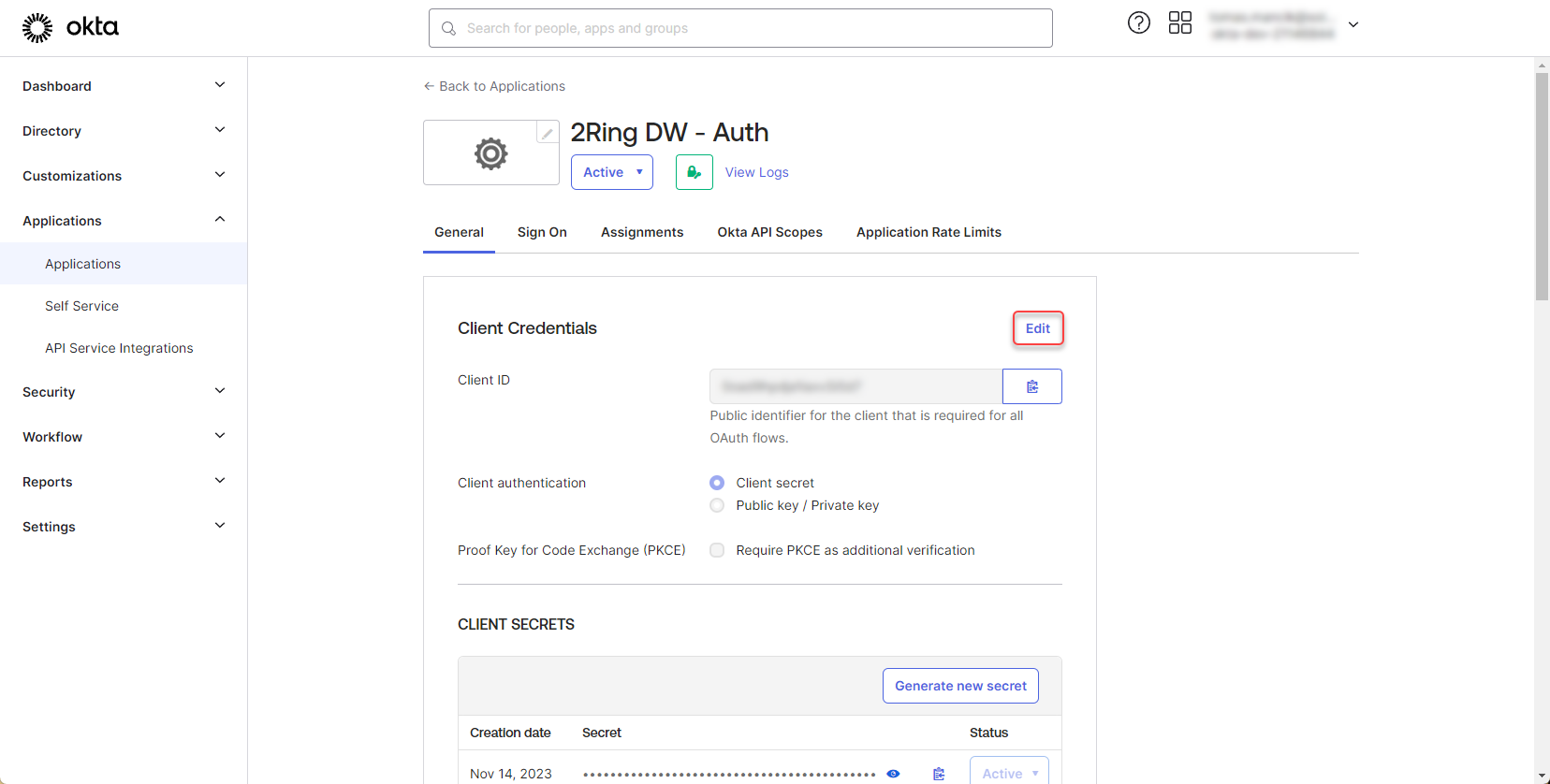The width and height of the screenshot is (1550, 784).
Task: Open the apps grid icon
Action: [x=1179, y=23]
